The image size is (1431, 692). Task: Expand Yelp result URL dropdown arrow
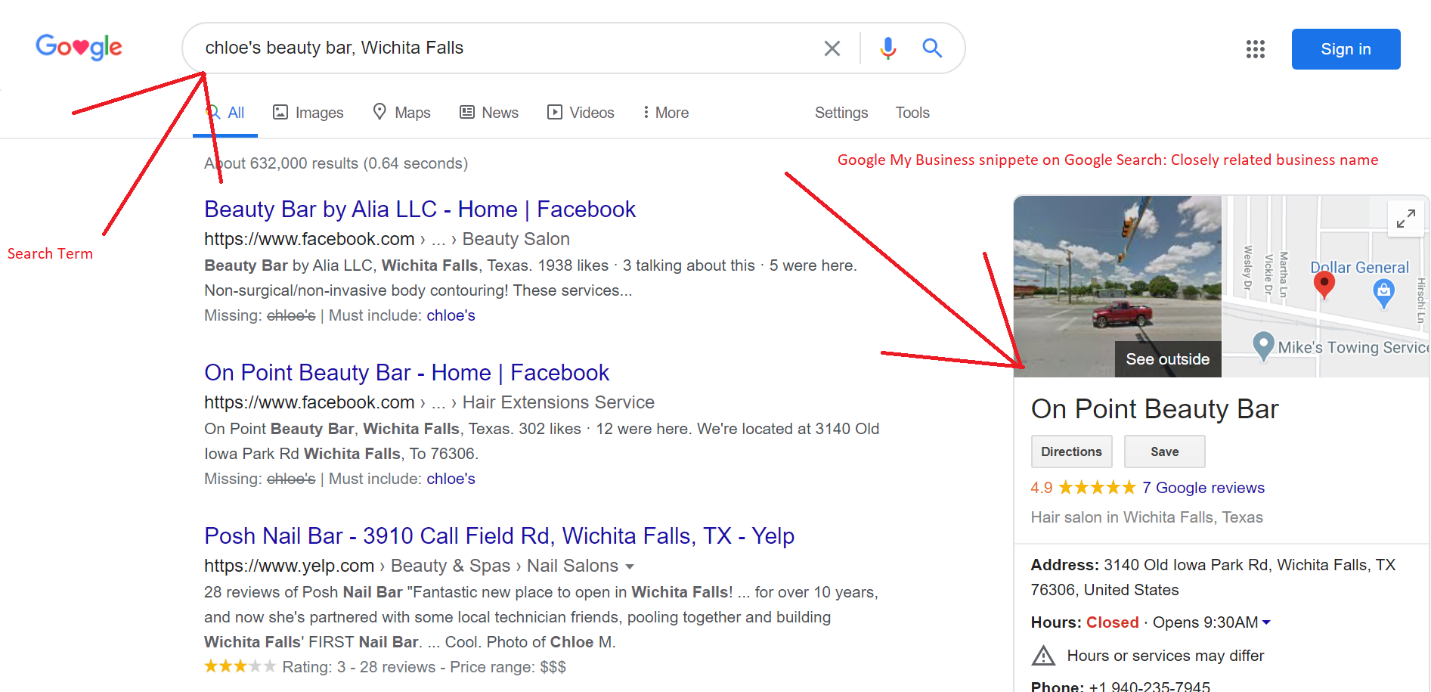(629, 567)
